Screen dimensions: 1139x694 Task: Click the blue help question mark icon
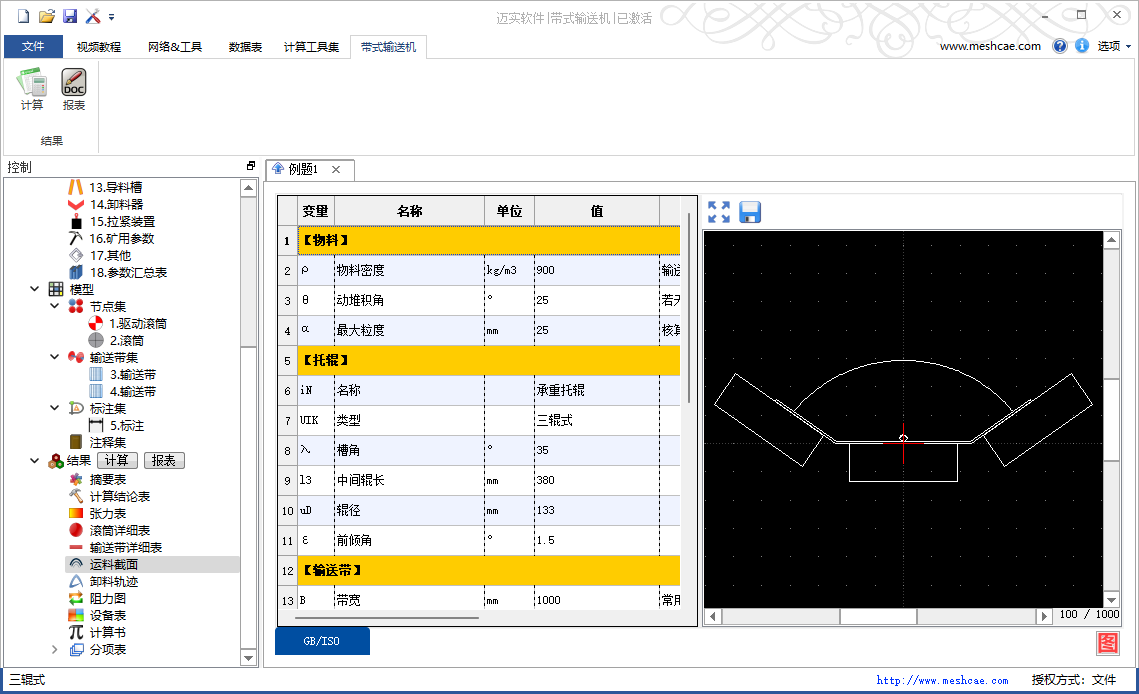(x=1060, y=46)
